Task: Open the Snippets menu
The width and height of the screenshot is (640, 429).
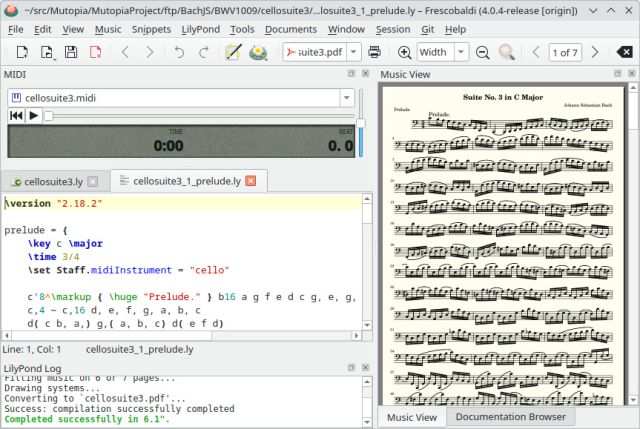Action: (151, 29)
